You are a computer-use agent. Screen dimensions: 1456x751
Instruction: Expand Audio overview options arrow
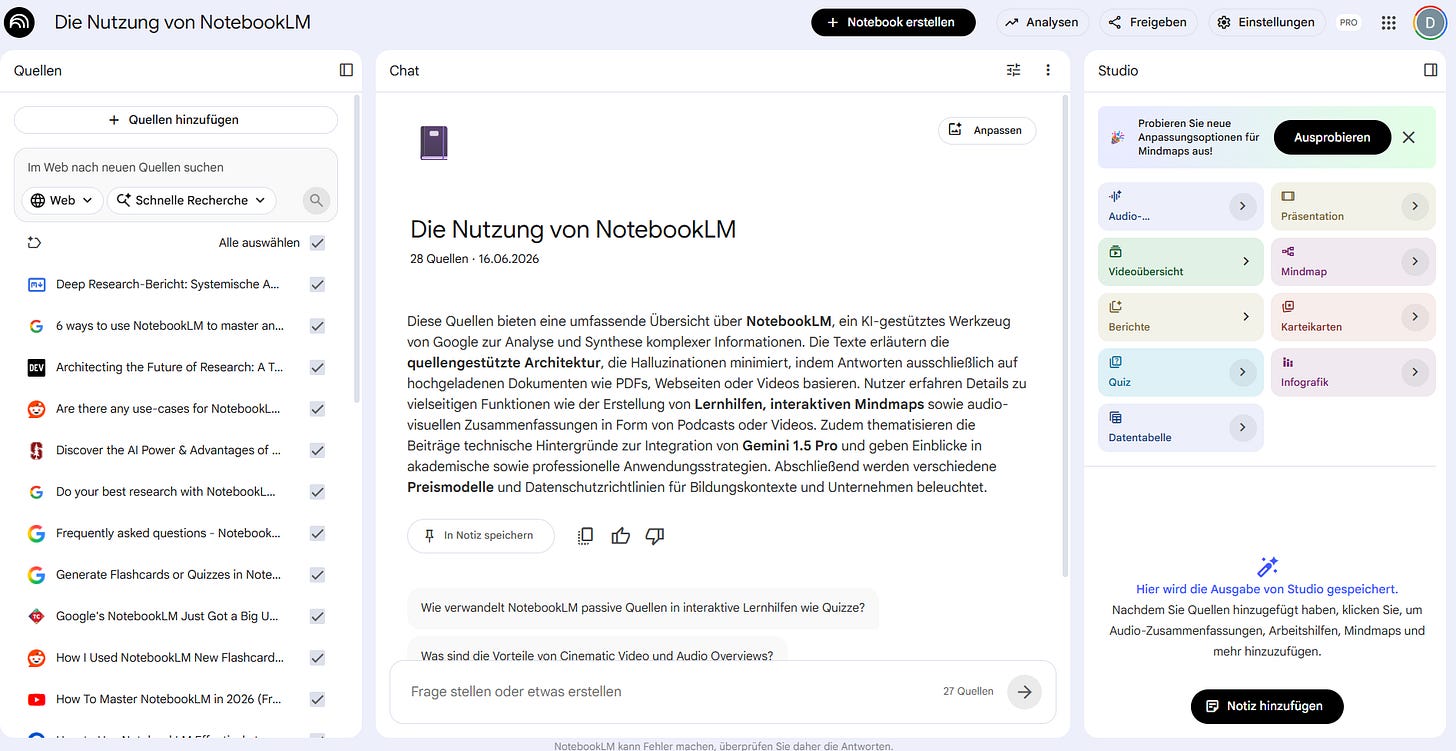coord(1242,206)
